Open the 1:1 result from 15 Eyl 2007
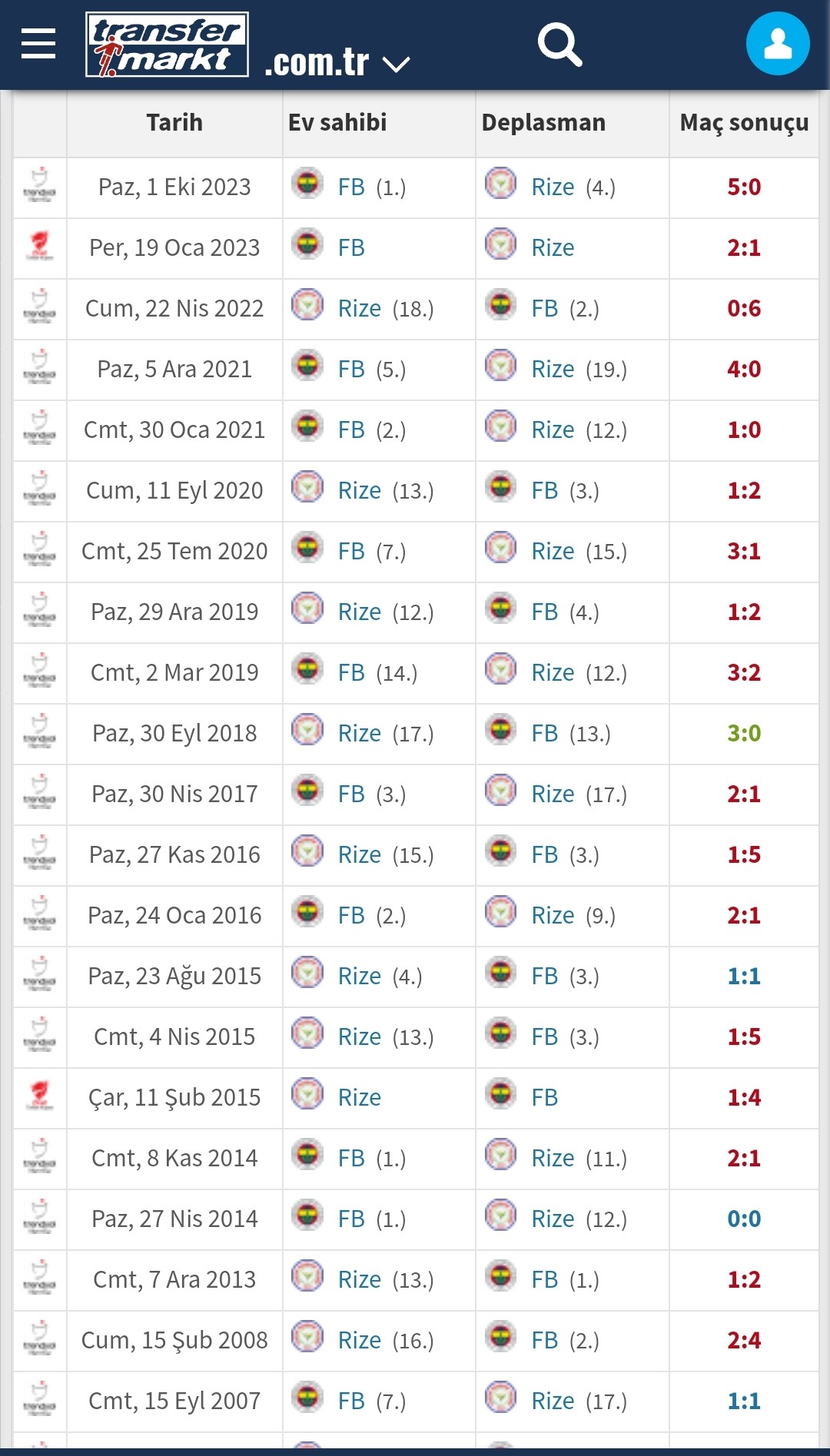 tap(744, 1401)
